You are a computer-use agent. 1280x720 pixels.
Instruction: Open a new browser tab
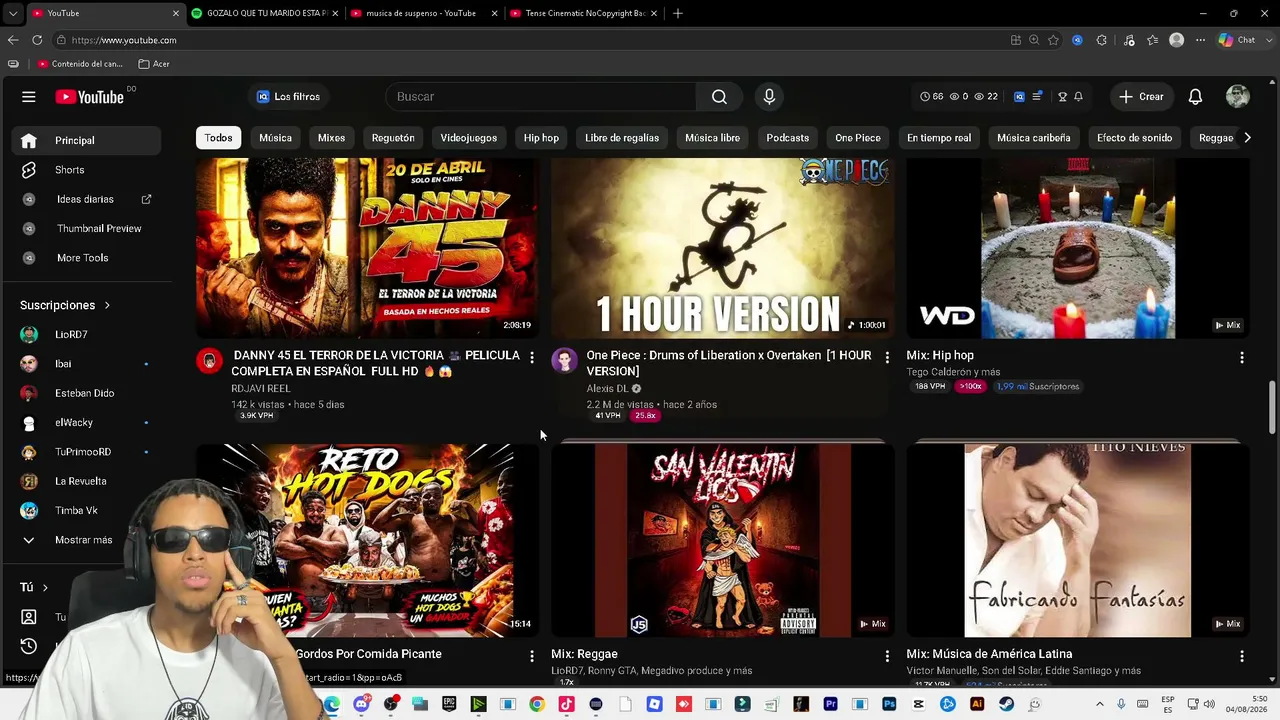click(x=678, y=14)
